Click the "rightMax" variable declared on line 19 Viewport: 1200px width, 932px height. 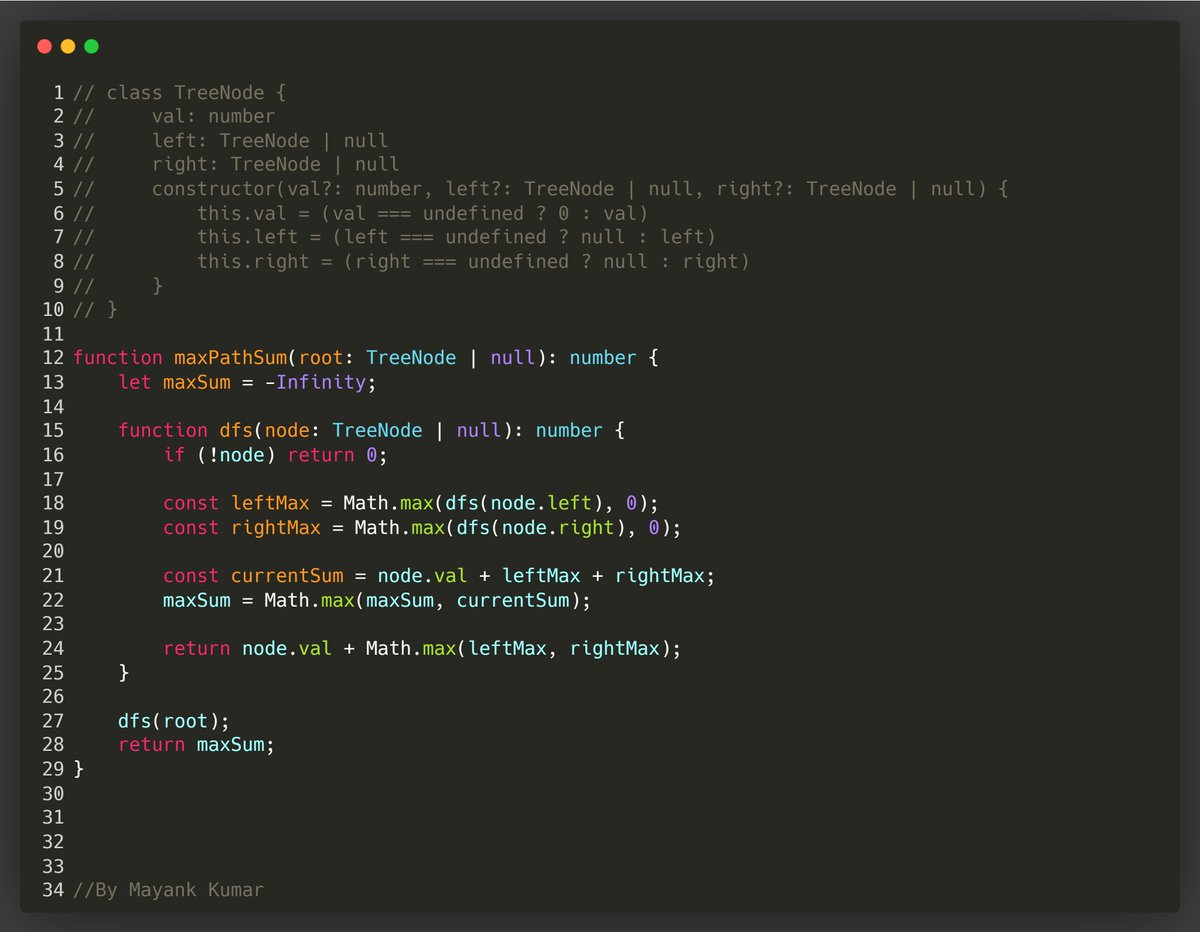276,527
